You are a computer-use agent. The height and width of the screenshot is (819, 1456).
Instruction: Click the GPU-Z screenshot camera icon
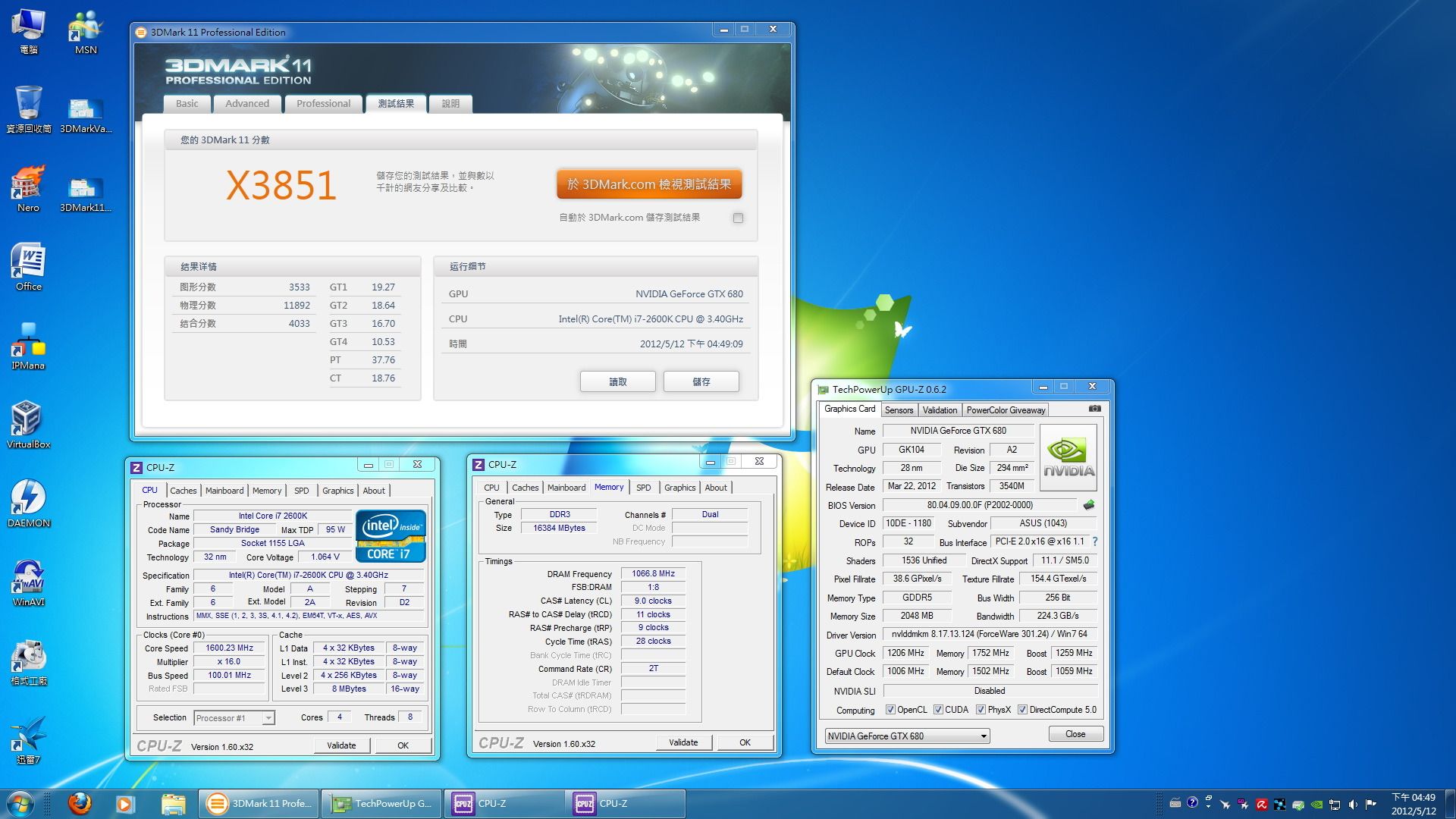(x=1094, y=409)
